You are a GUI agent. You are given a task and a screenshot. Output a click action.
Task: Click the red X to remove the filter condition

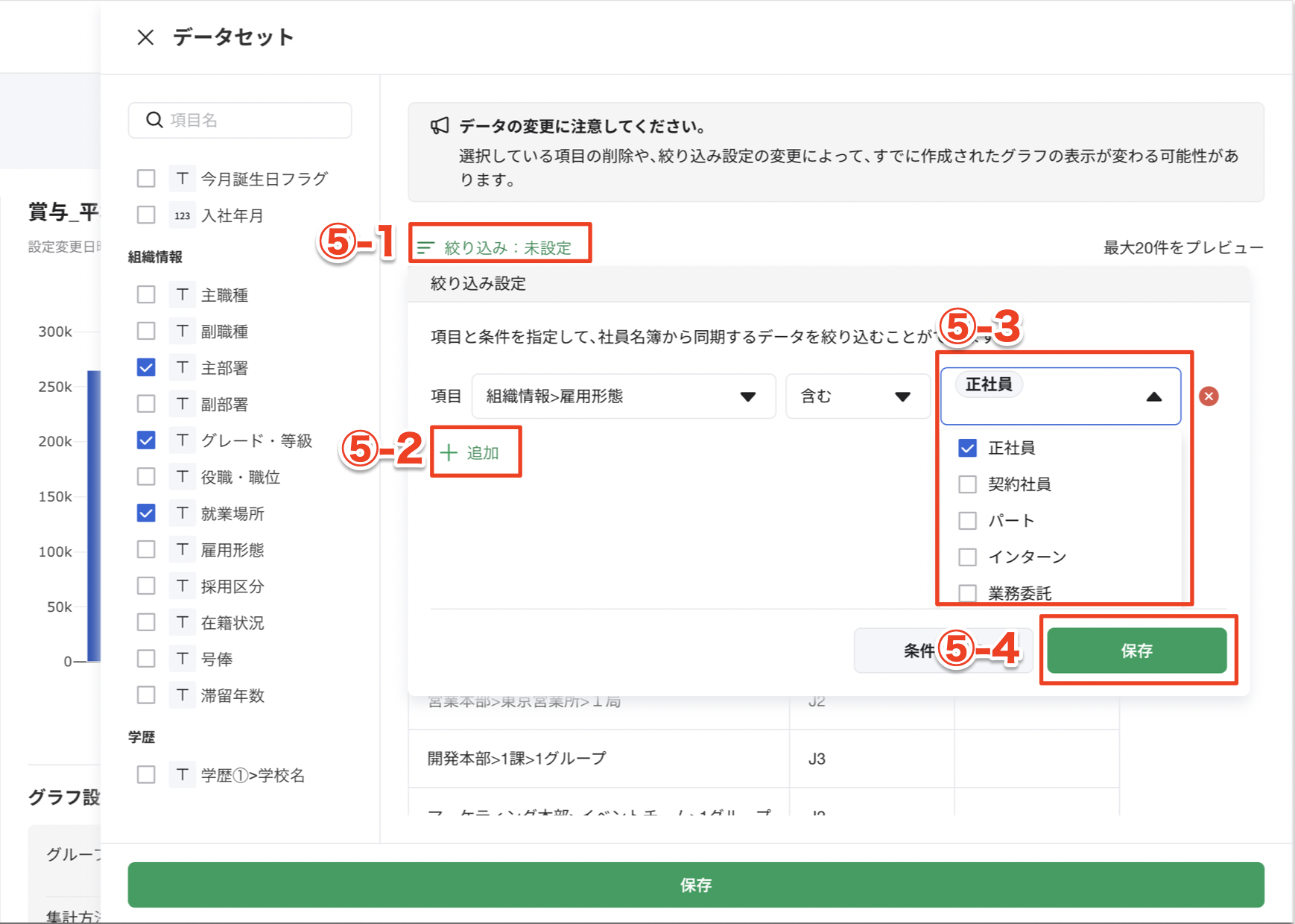(1209, 396)
